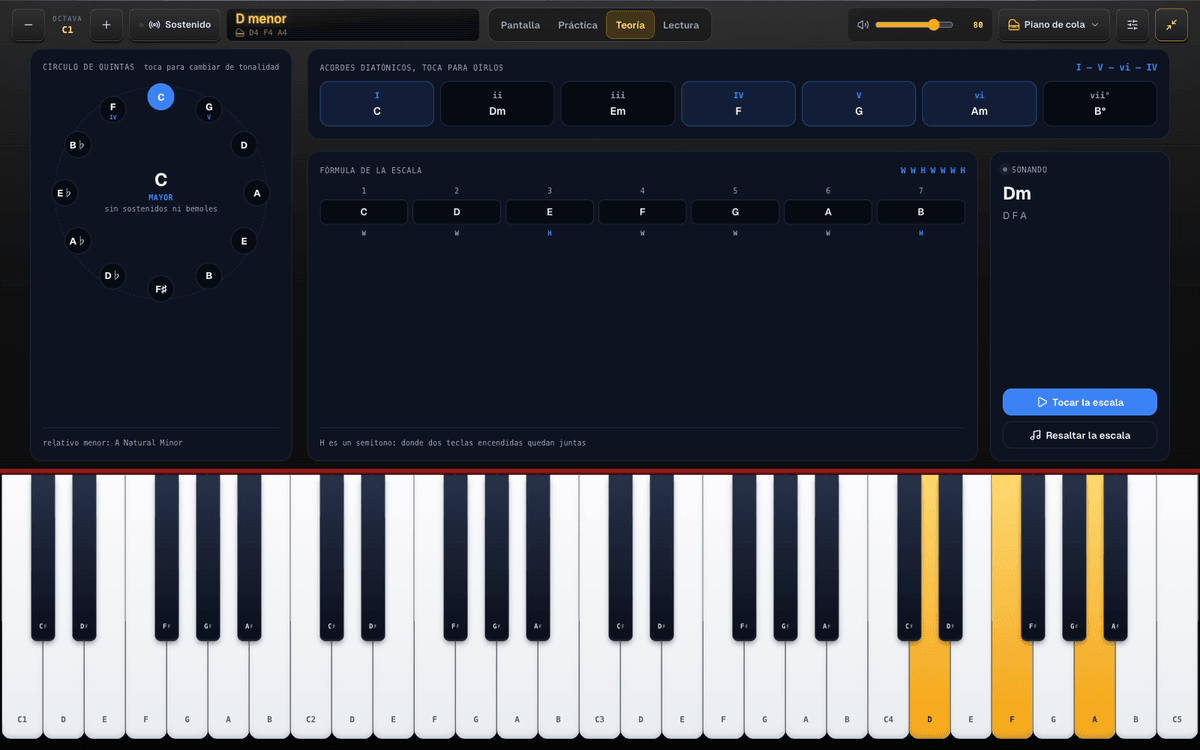Viewport: 1200px width, 750px height.
Task: Click the W W H W W W H formula
Action: click(933, 171)
